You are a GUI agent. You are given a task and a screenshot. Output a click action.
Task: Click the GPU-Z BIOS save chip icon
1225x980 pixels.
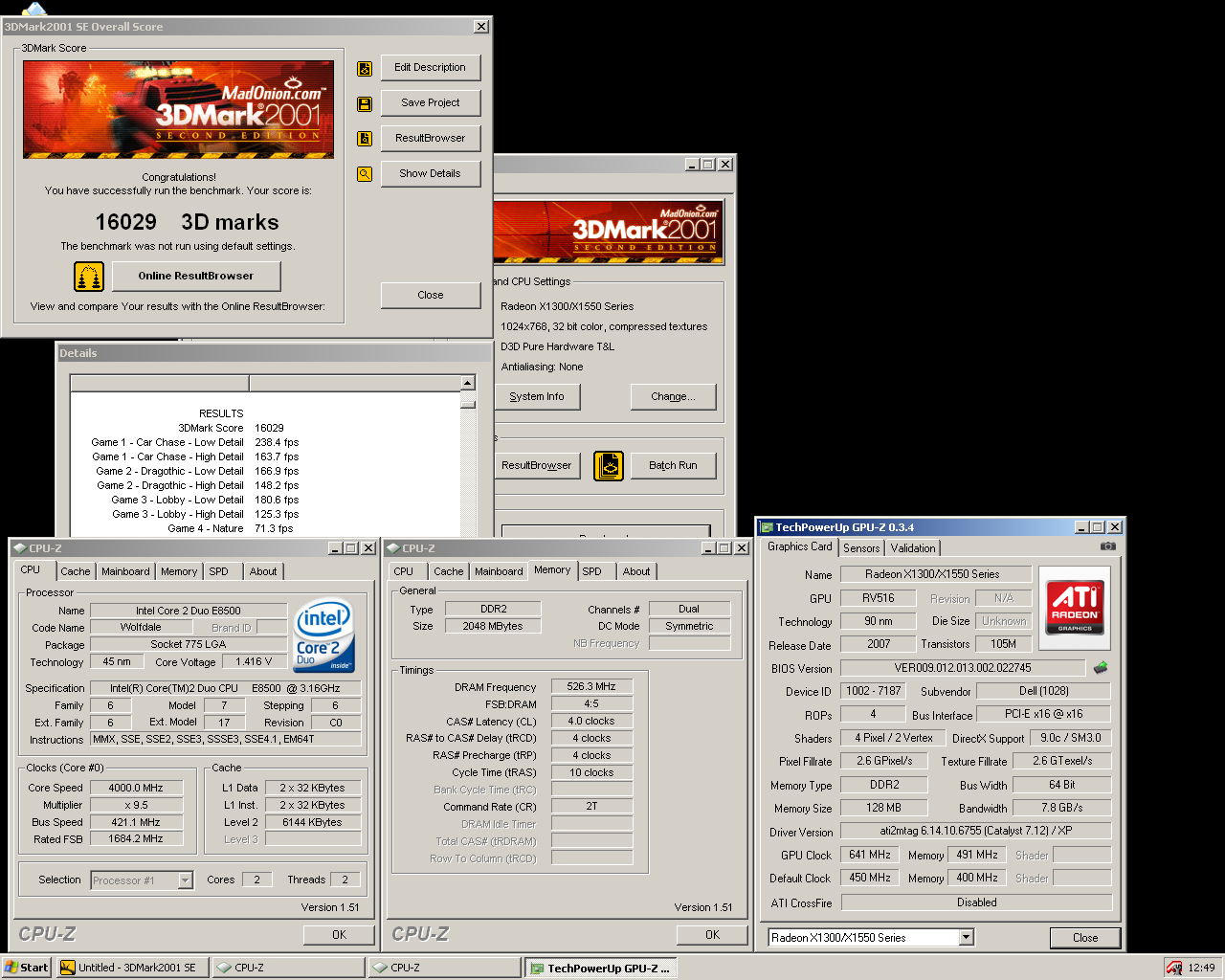(1101, 667)
